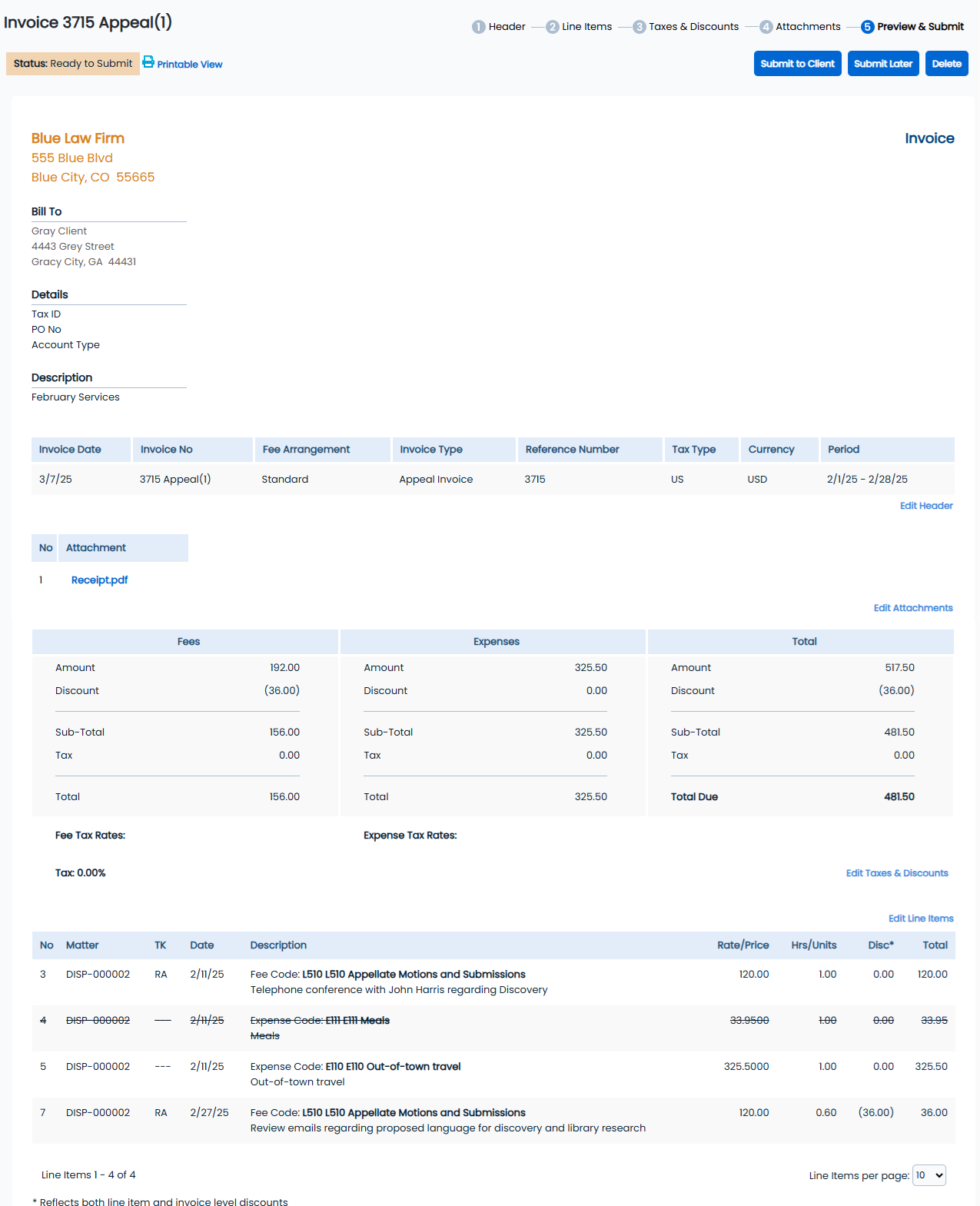This screenshot has width=980, height=1206.
Task: Click step 2 circle for Line Items
Action: point(552,27)
